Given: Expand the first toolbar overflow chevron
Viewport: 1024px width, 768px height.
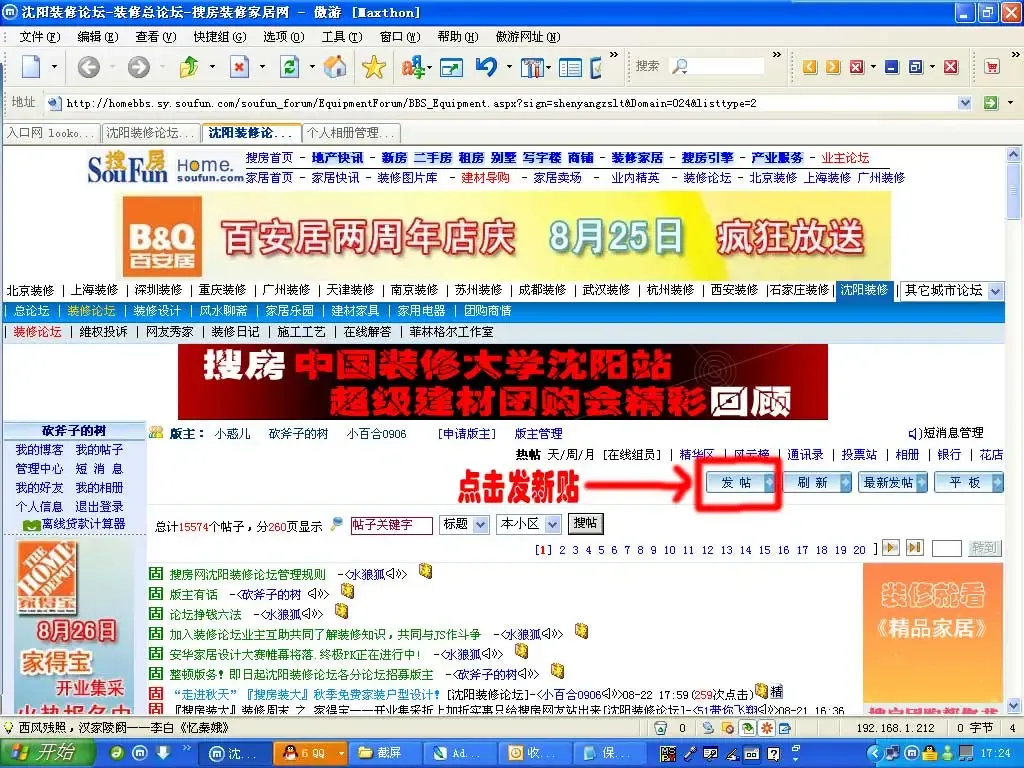Looking at the screenshot, I should tap(614, 56).
